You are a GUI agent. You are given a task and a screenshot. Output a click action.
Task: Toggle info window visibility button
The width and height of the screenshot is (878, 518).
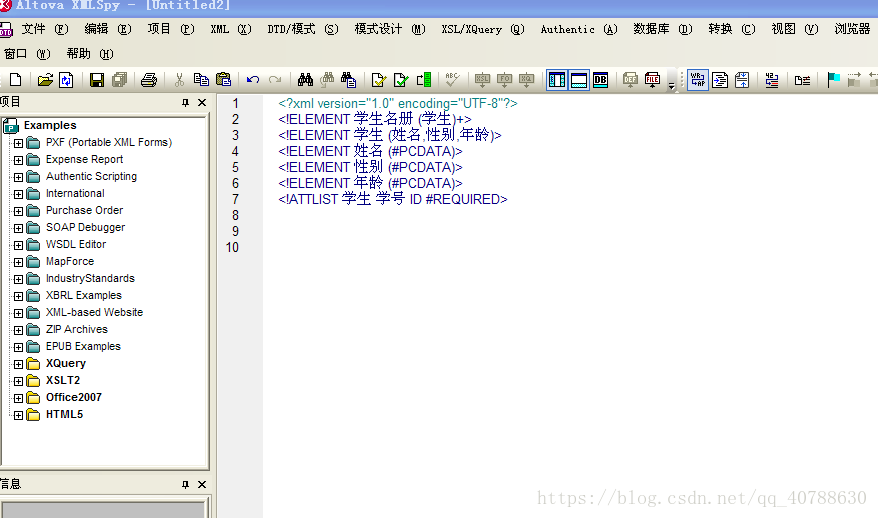(x=578, y=80)
